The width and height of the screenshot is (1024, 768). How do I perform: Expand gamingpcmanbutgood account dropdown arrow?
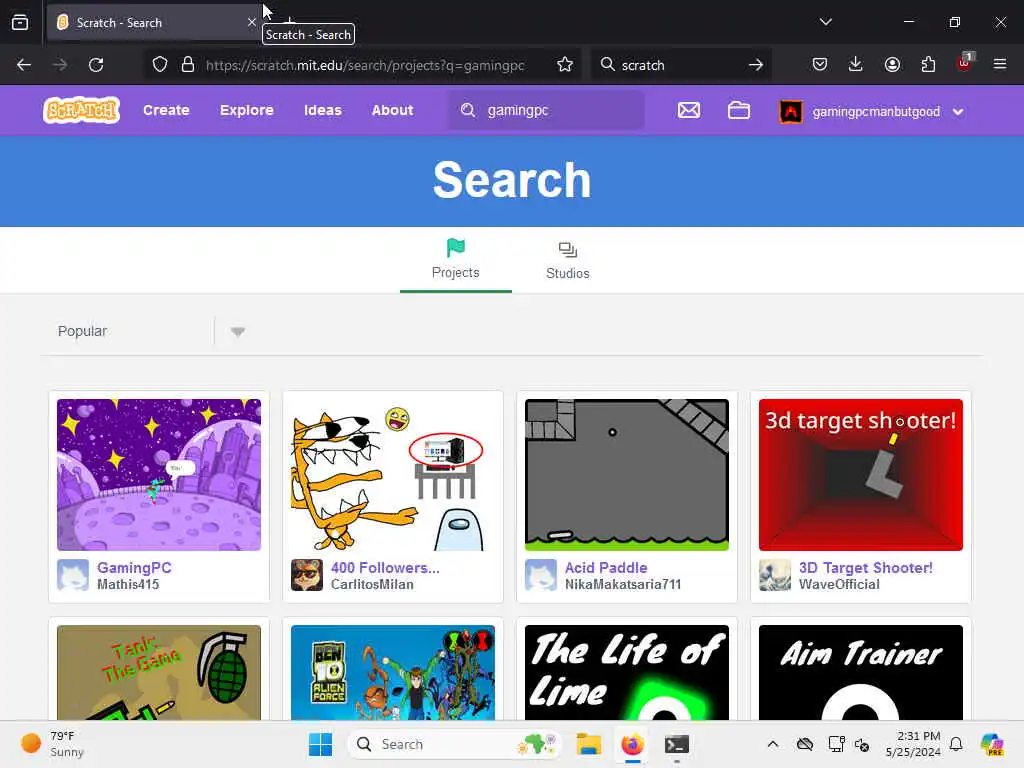pyautogui.click(x=958, y=112)
